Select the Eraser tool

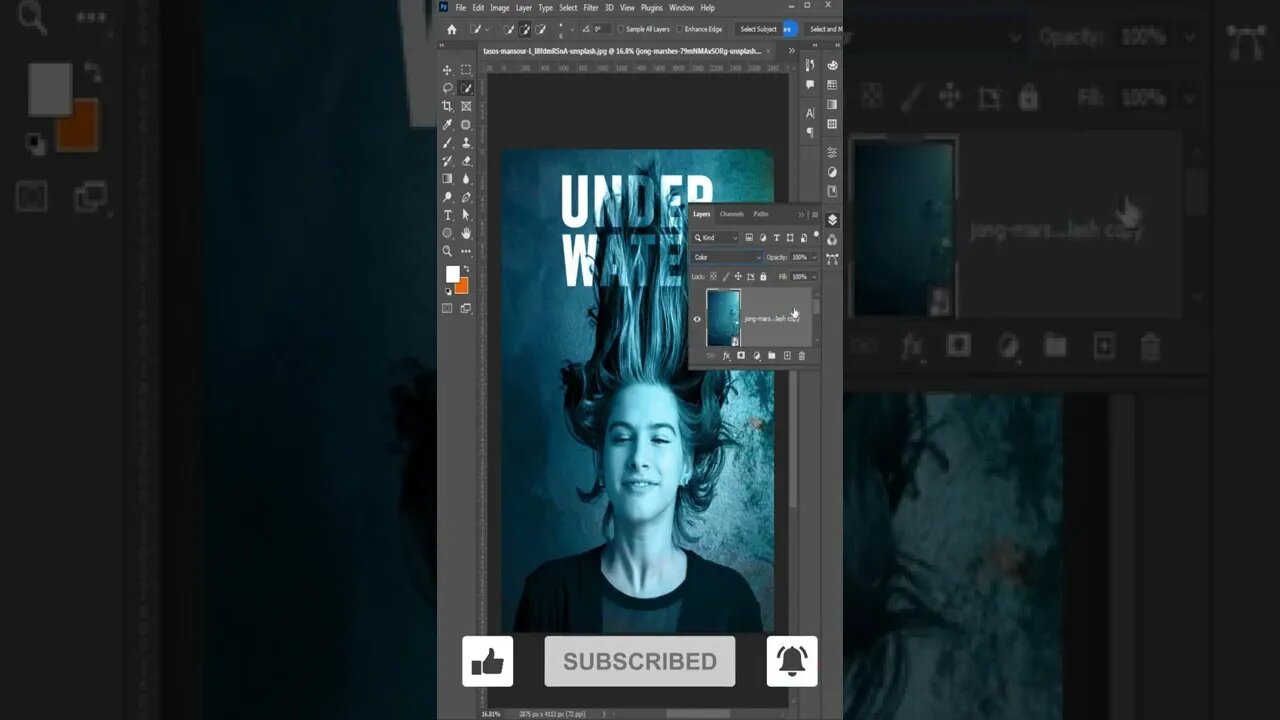[466, 160]
